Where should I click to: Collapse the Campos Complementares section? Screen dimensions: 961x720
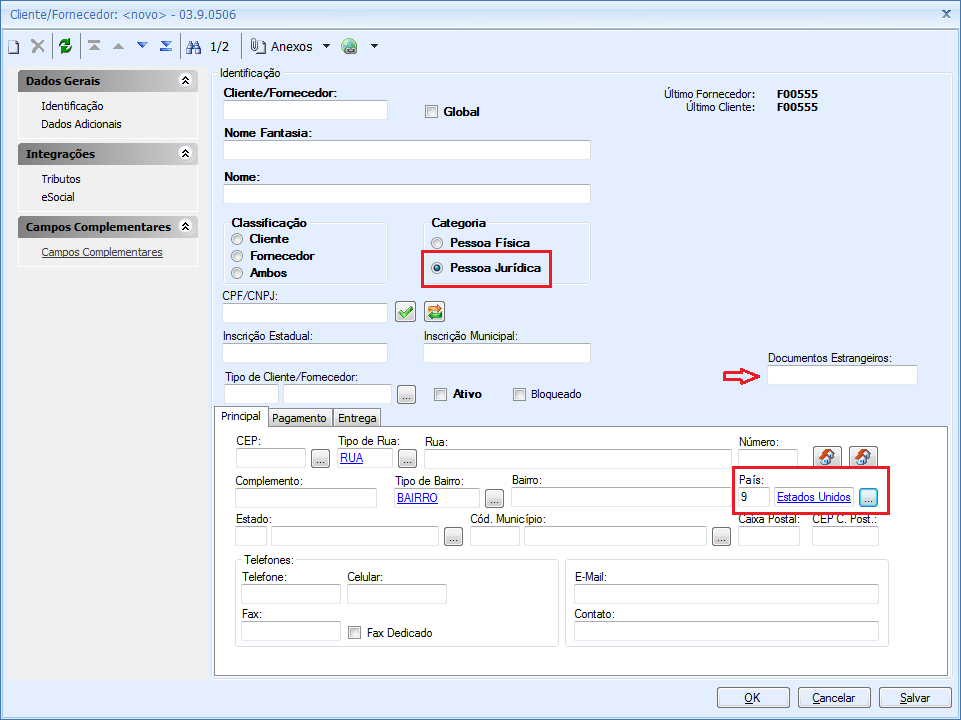[x=185, y=226]
